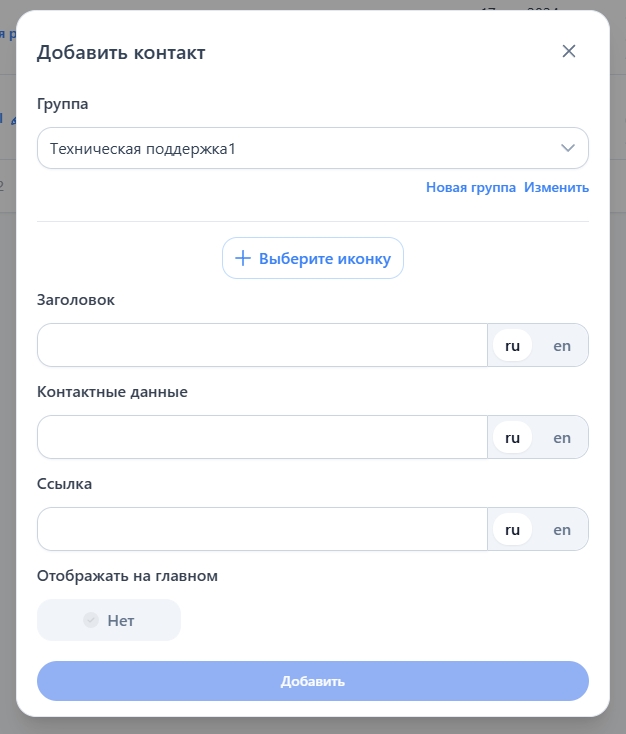
Task: Close the Добавить контакт dialog
Action: point(569,51)
